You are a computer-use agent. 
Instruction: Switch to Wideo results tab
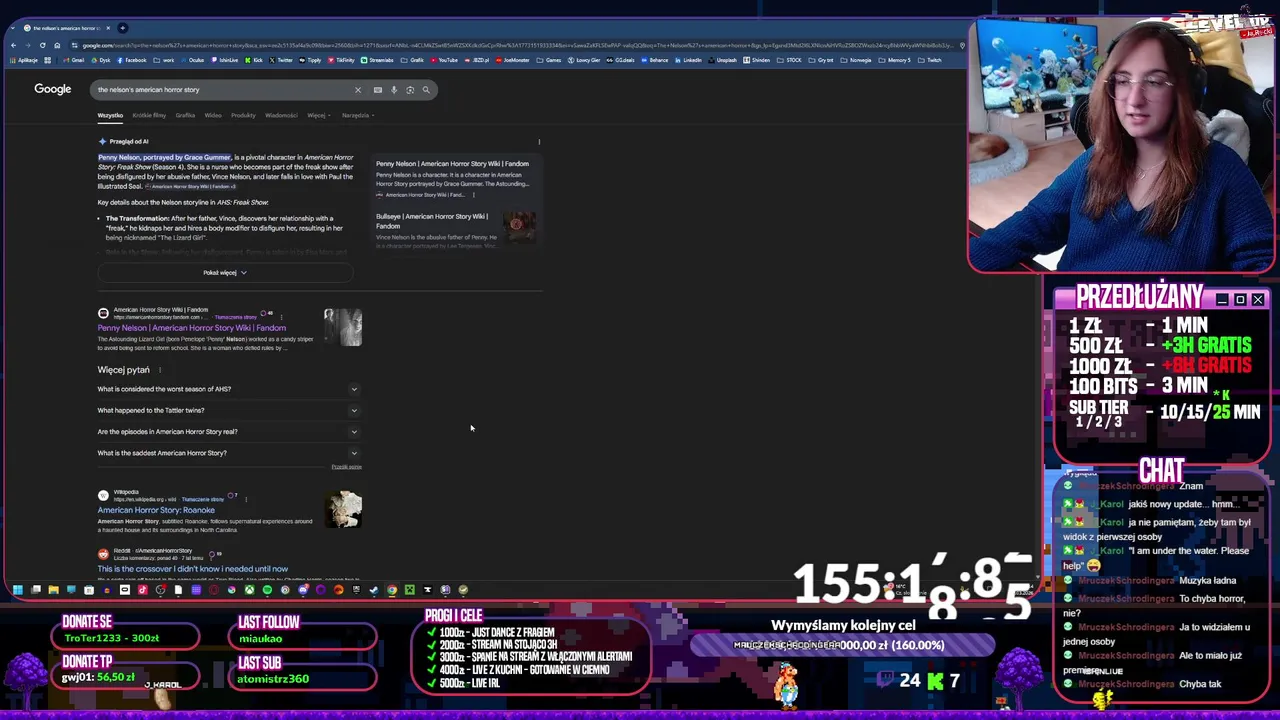(x=213, y=115)
